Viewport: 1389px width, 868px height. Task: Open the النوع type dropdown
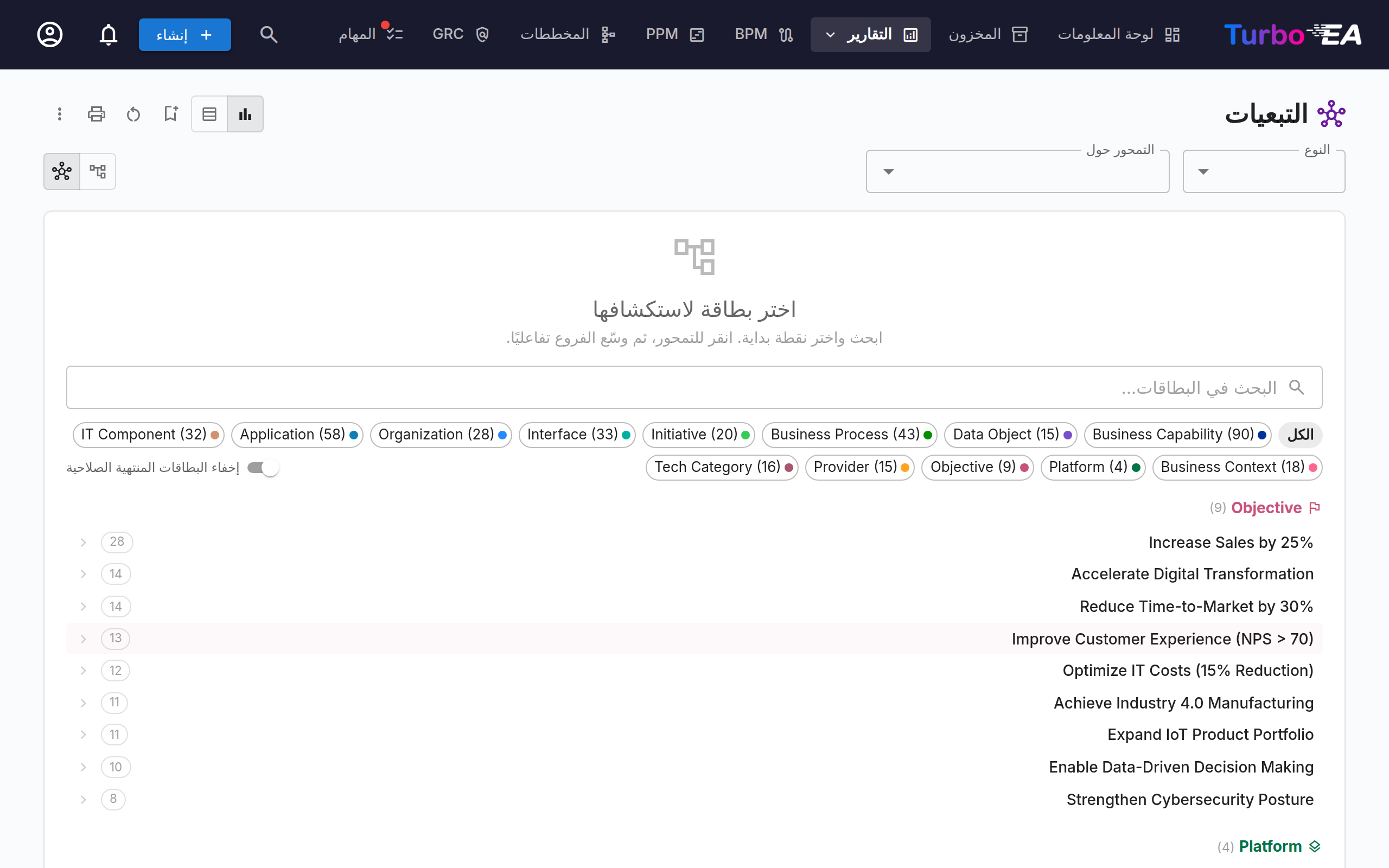pos(1264,171)
